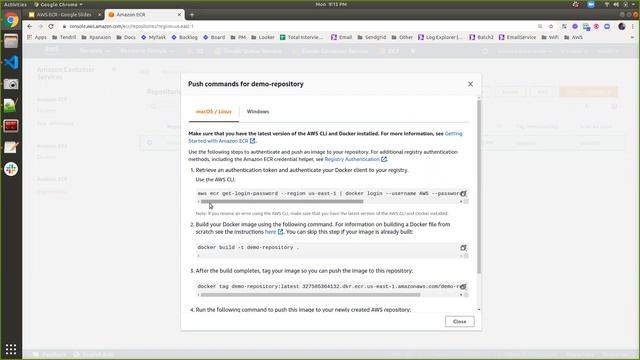Open the Apps bookmark shortcut
Screen dimensions: 640x360
(37, 37)
